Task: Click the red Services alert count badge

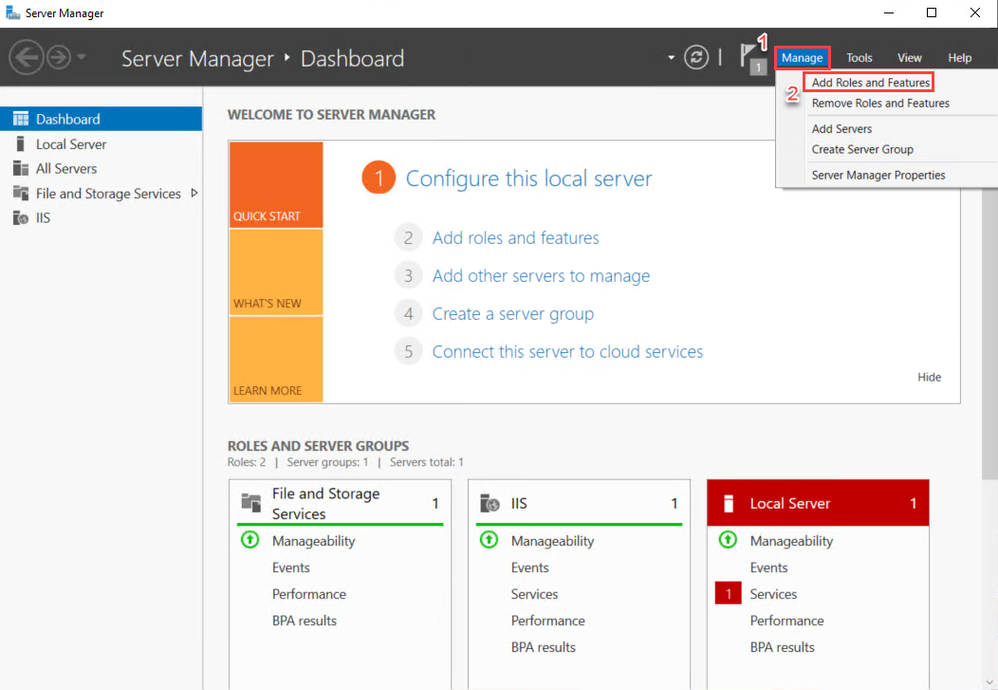Action: (x=728, y=594)
